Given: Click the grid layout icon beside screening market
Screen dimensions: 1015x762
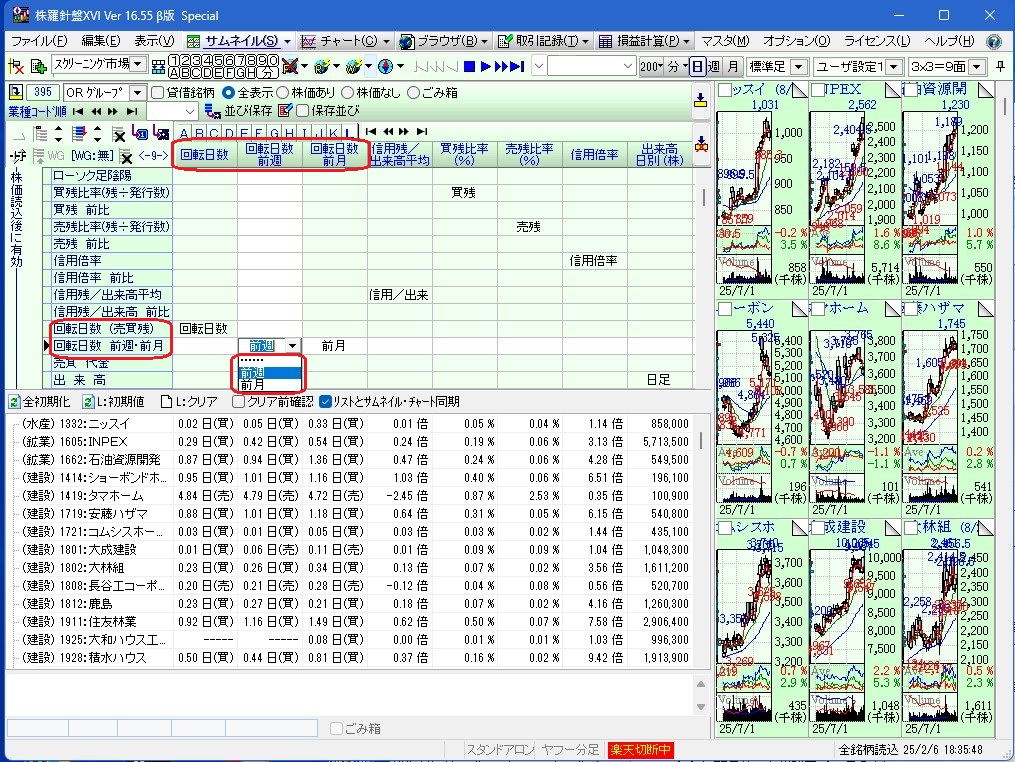Looking at the screenshot, I should (158, 66).
